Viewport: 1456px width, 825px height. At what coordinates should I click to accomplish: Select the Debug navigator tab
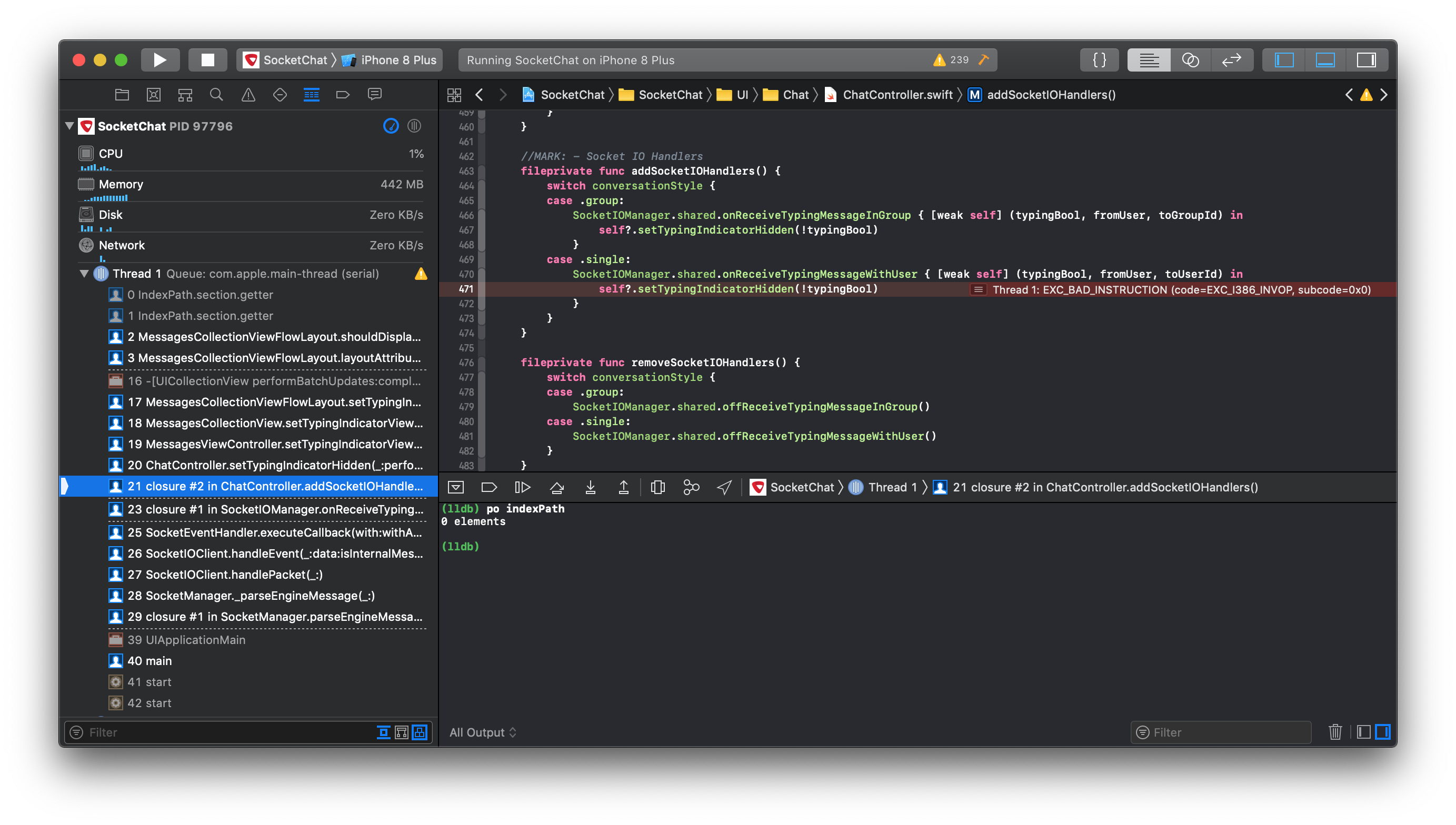312,95
